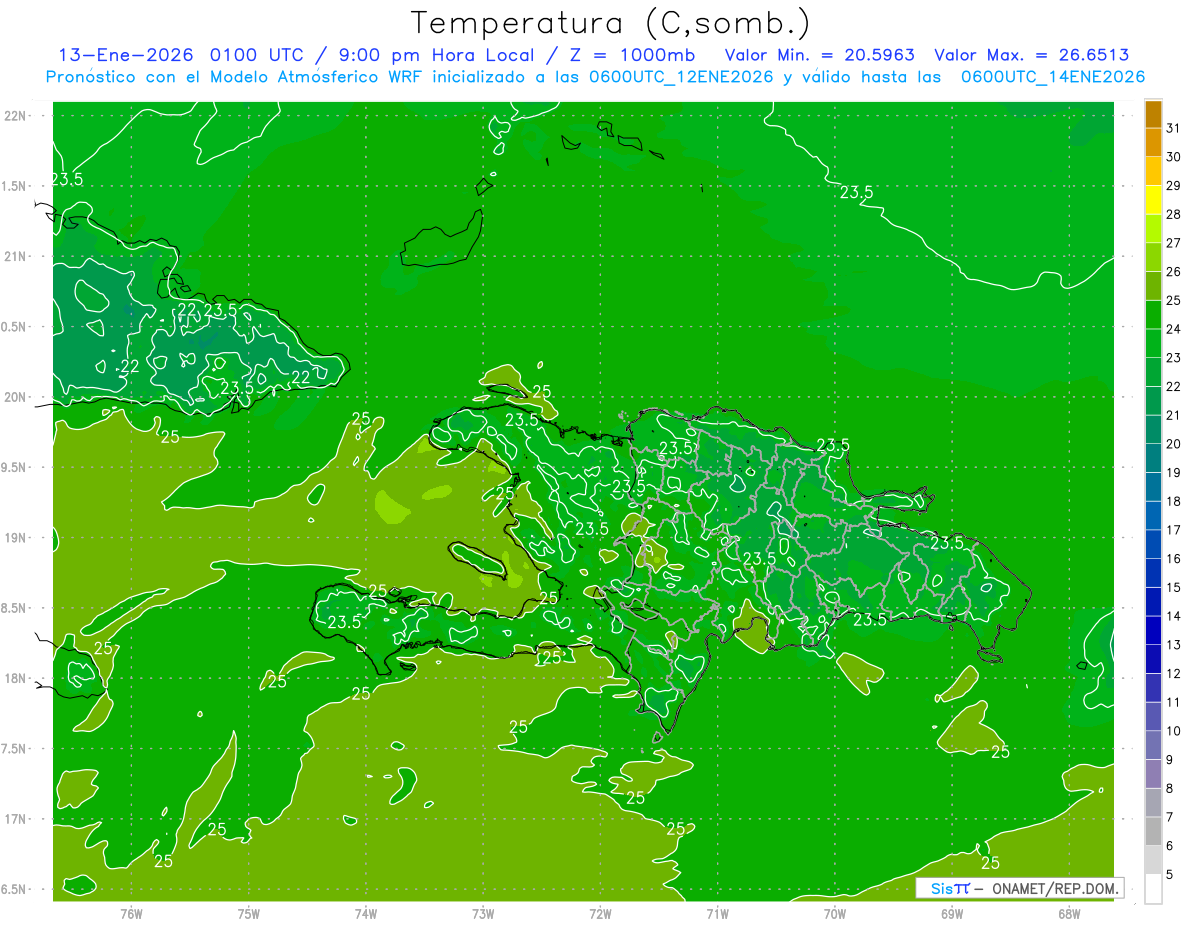Click the title 'Temperatura (C,somb.)'
This screenshot has width=1200, height=927.
pos(610,23)
